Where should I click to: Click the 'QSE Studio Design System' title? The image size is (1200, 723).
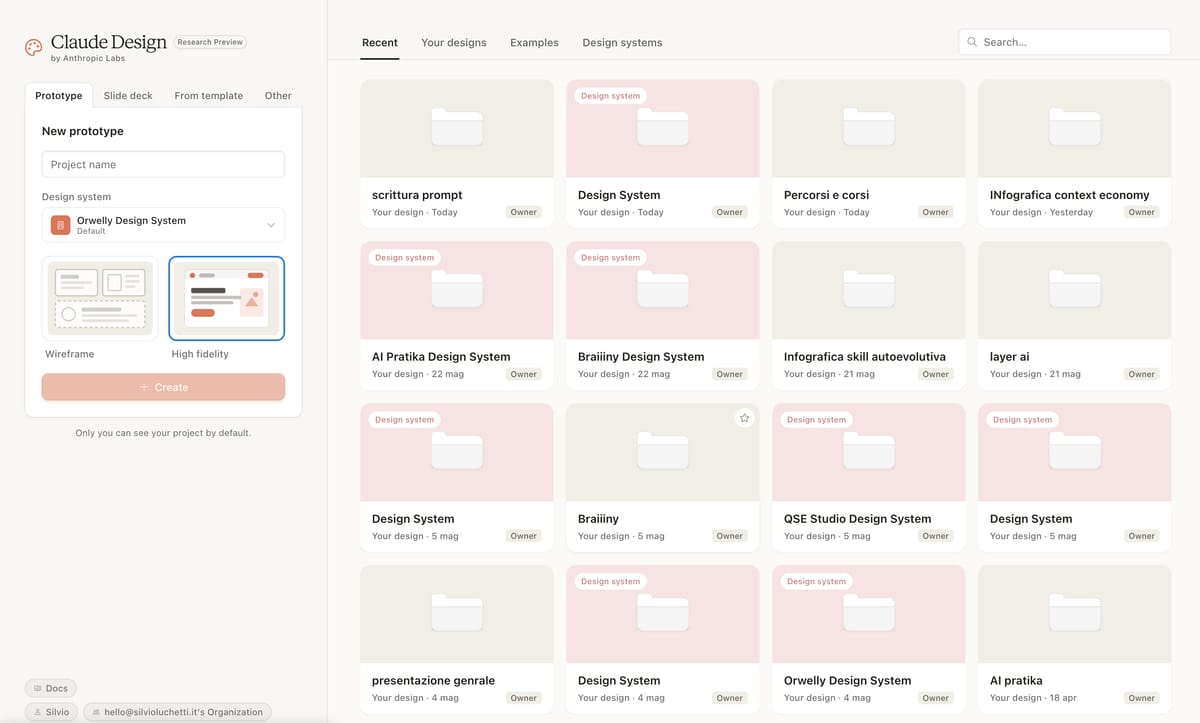point(857,519)
